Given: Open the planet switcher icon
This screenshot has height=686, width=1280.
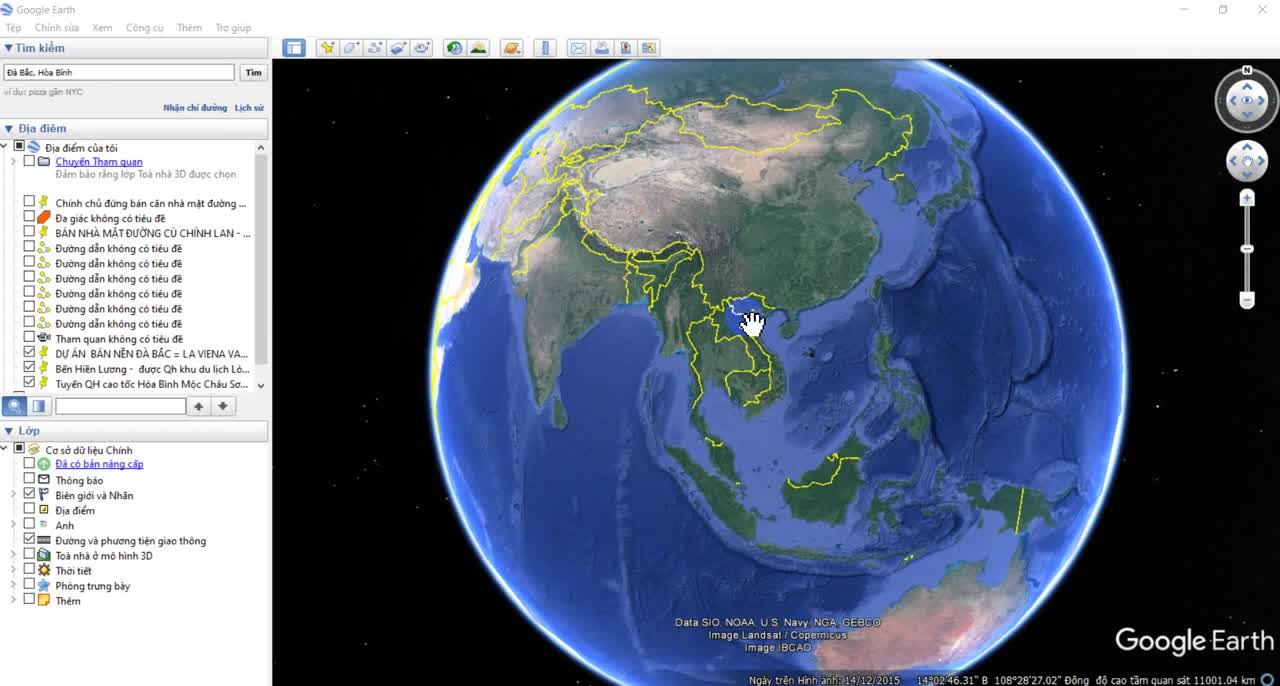Looking at the screenshot, I should (x=512, y=48).
